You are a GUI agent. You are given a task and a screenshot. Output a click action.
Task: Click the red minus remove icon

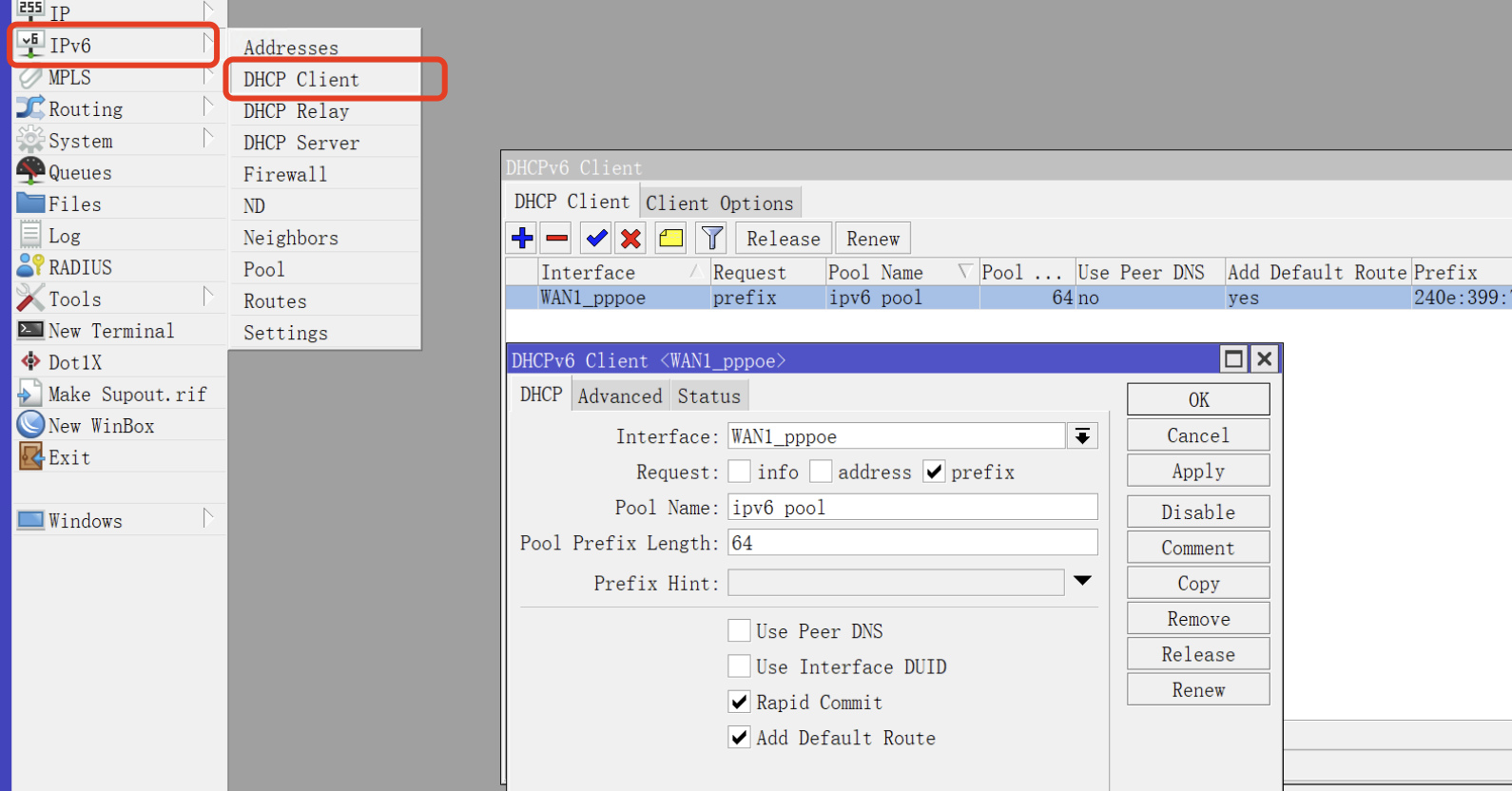[557, 238]
